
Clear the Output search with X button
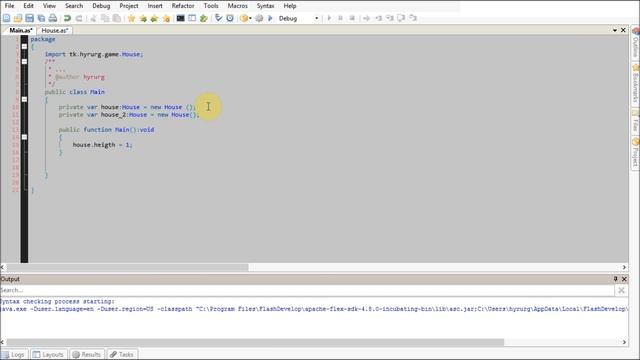point(621,290)
